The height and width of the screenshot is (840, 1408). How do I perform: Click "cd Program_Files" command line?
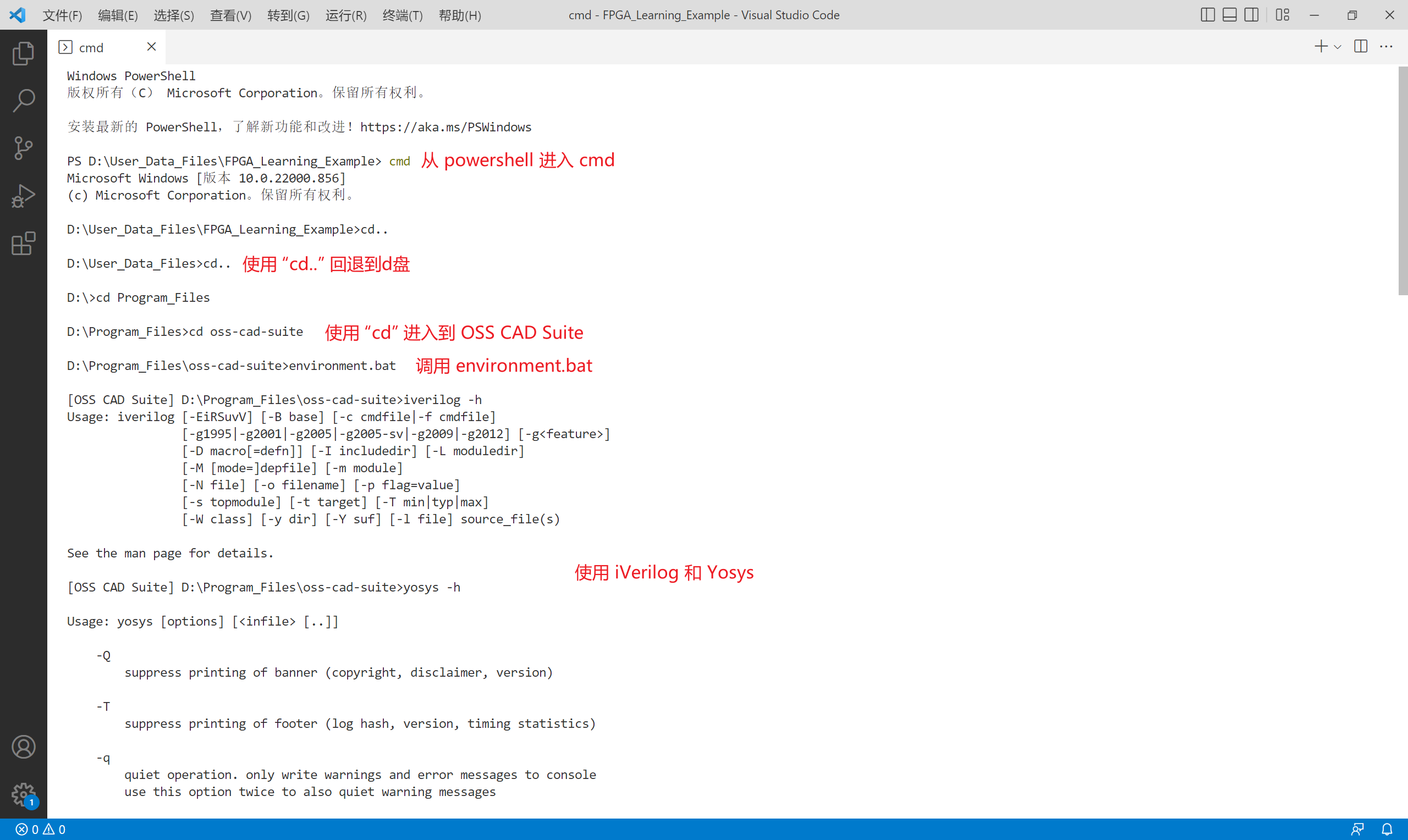[x=138, y=298]
